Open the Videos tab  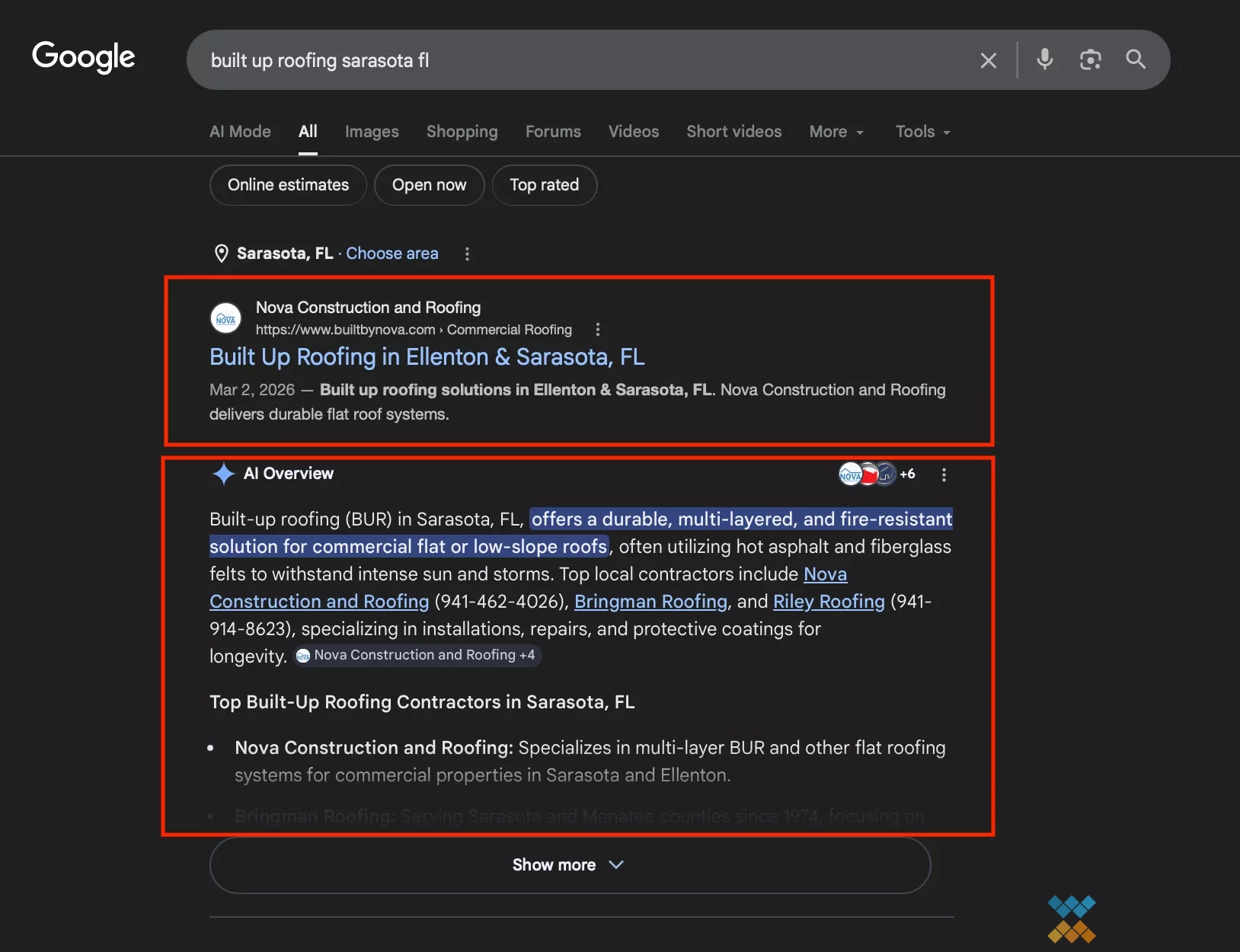634,132
